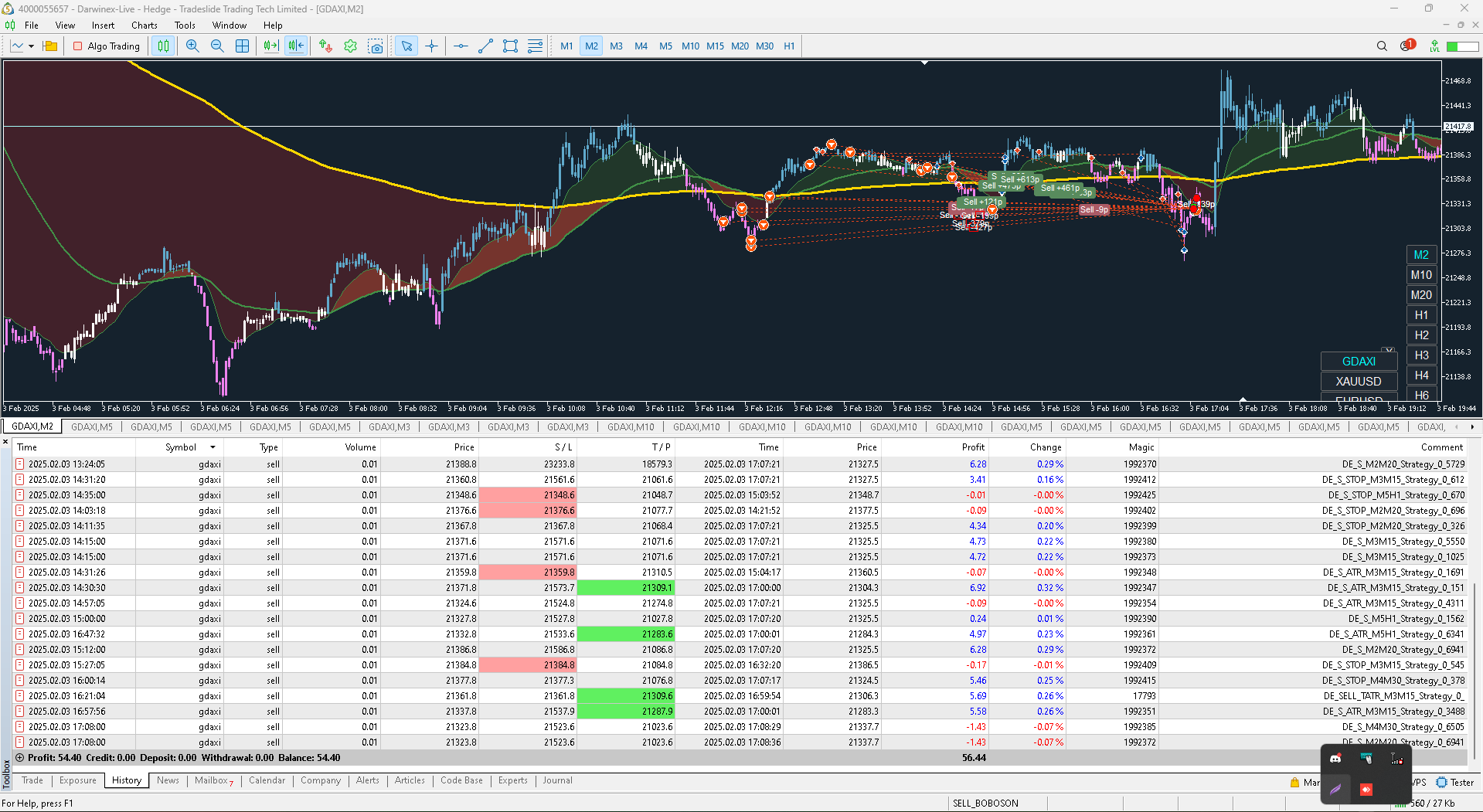
Task: Open the Charts menu
Action: pos(145,25)
